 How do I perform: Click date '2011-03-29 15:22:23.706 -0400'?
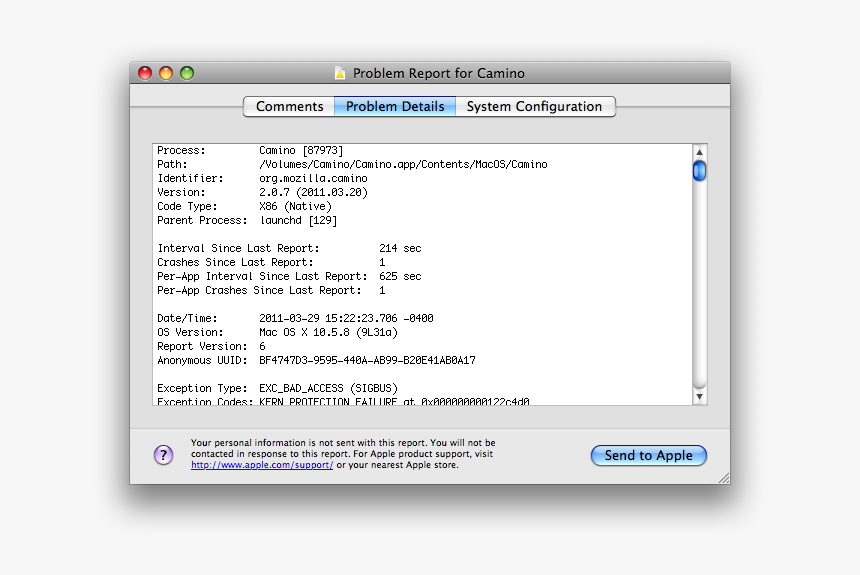tap(346, 318)
